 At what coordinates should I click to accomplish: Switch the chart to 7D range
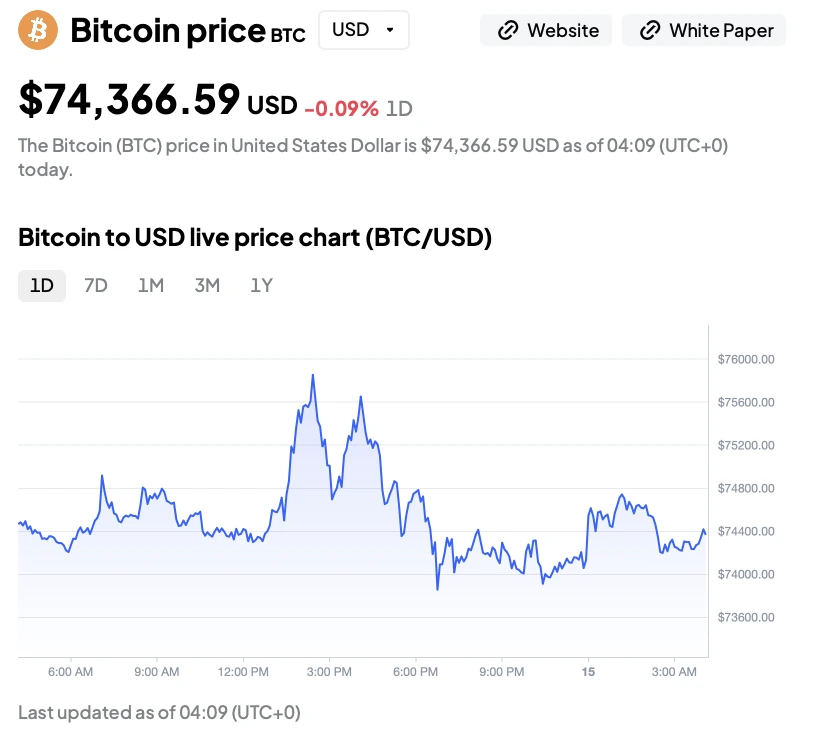(96, 285)
